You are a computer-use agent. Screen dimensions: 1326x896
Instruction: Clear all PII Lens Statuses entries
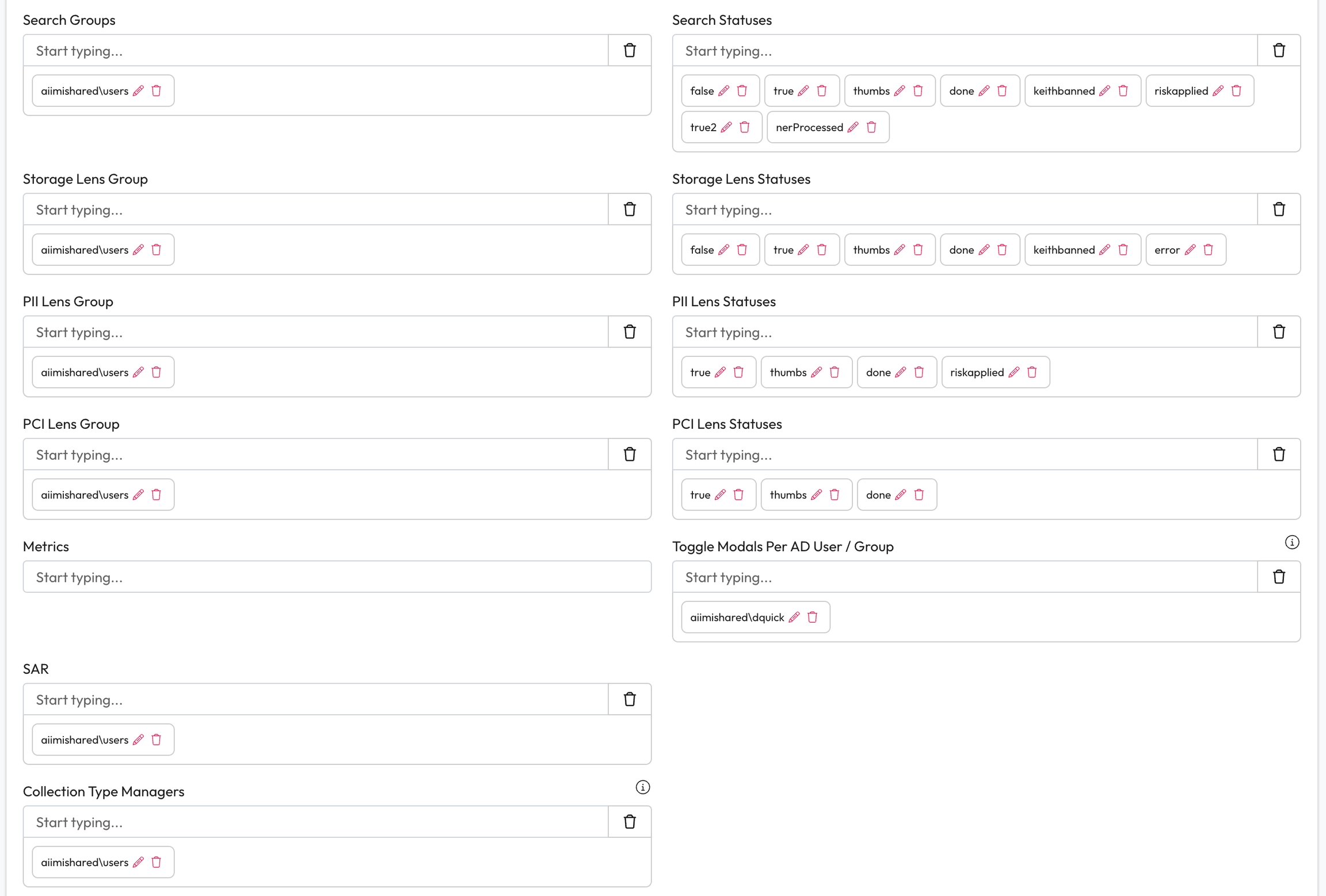click(1279, 332)
